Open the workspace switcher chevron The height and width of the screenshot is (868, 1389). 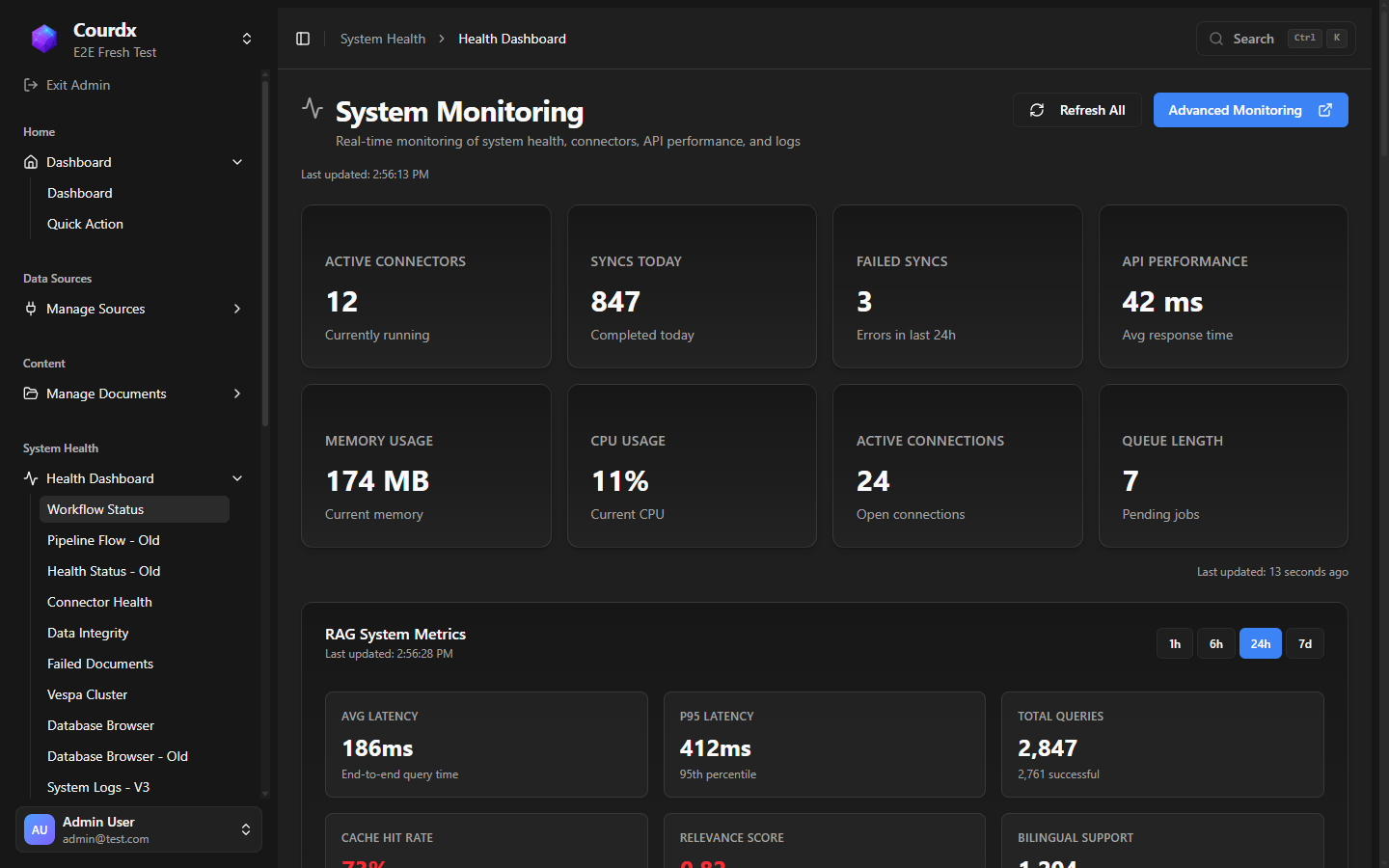click(247, 38)
